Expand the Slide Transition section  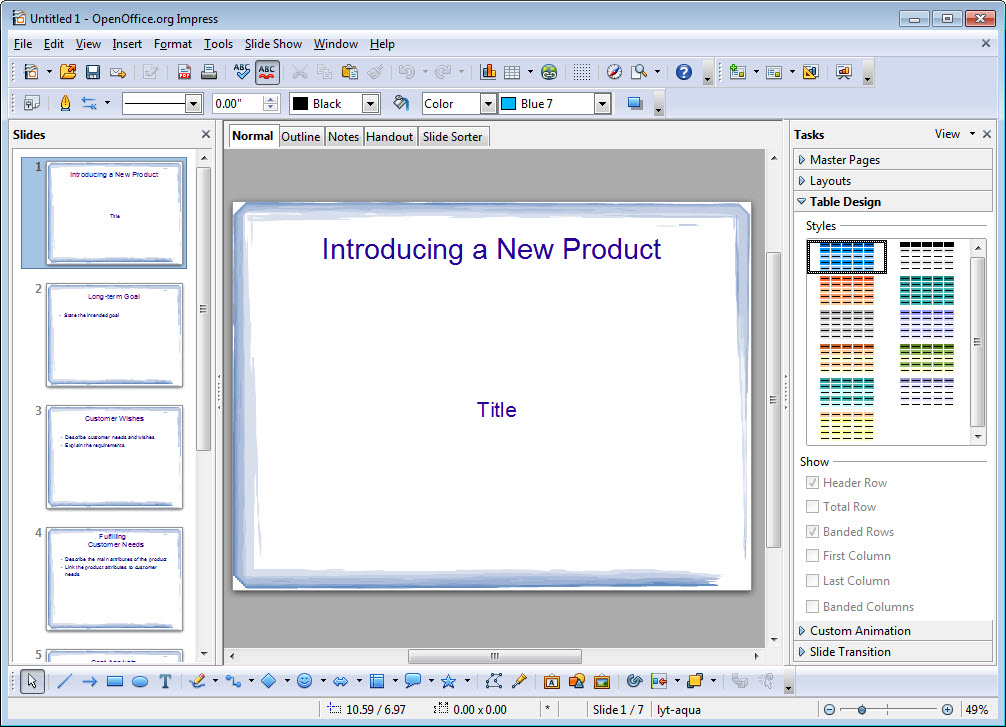point(892,651)
